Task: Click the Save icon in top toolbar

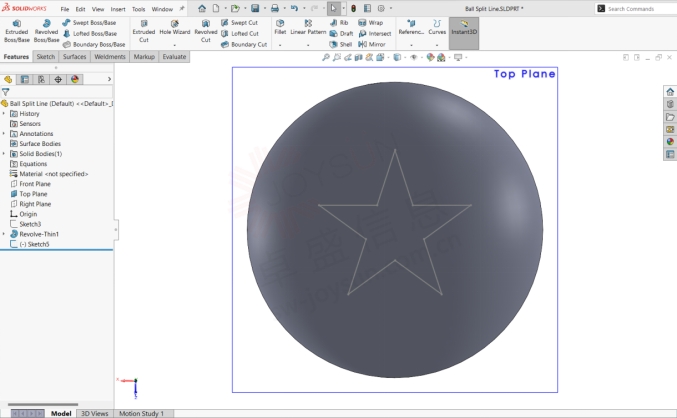Action: click(x=255, y=8)
